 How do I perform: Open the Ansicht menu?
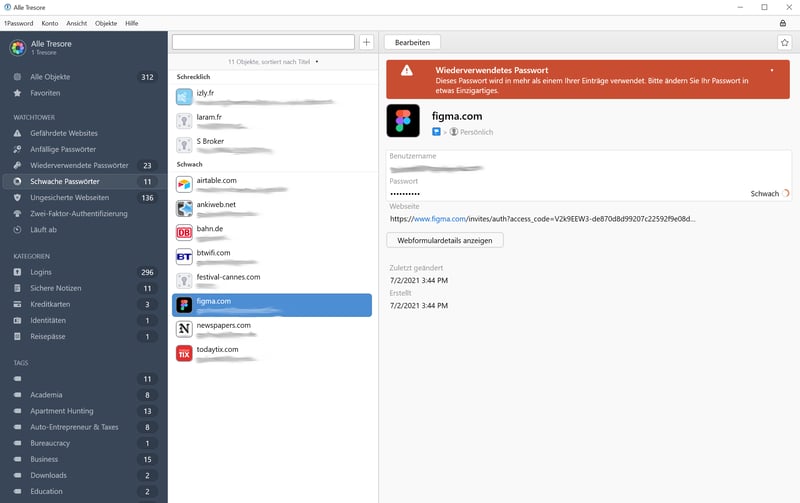tap(77, 23)
